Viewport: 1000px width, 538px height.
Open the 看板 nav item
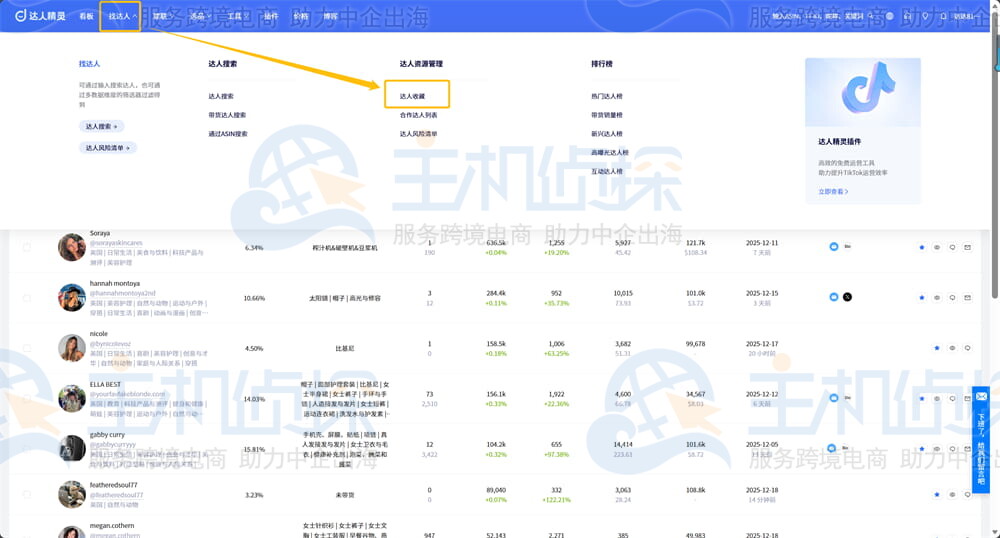tap(87, 16)
